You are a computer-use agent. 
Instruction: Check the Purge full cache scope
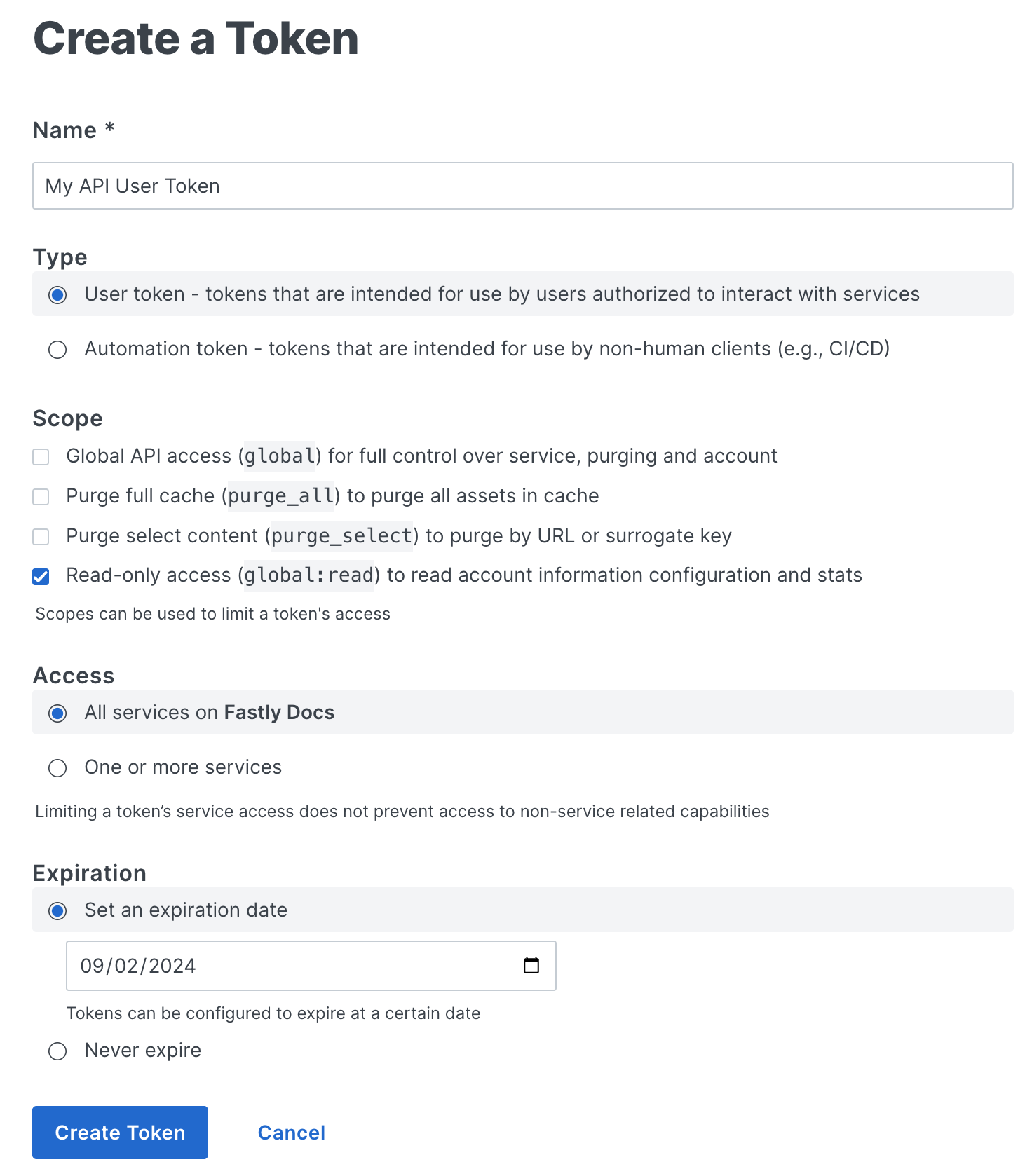click(x=41, y=496)
